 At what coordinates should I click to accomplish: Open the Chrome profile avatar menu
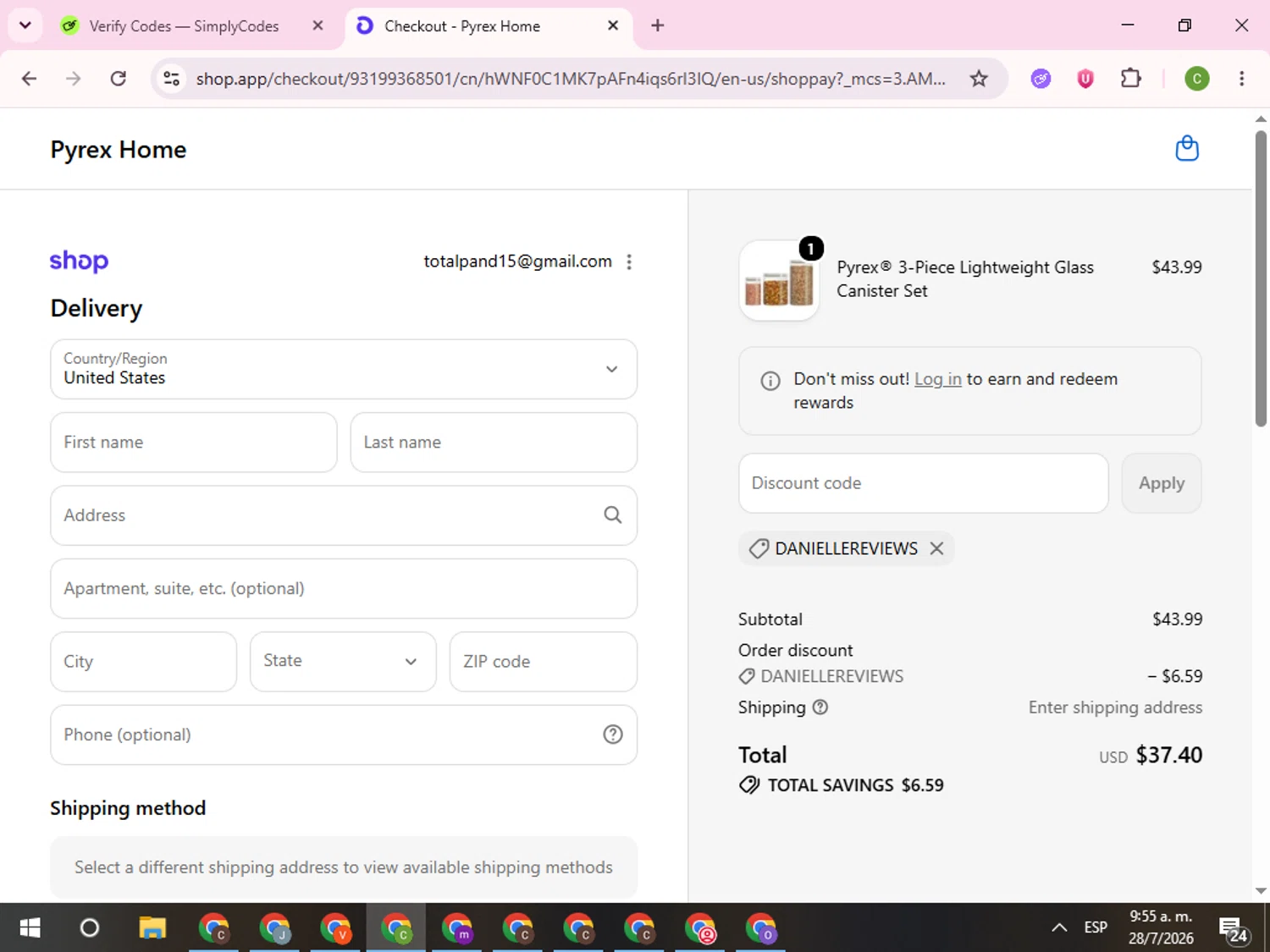tap(1196, 79)
